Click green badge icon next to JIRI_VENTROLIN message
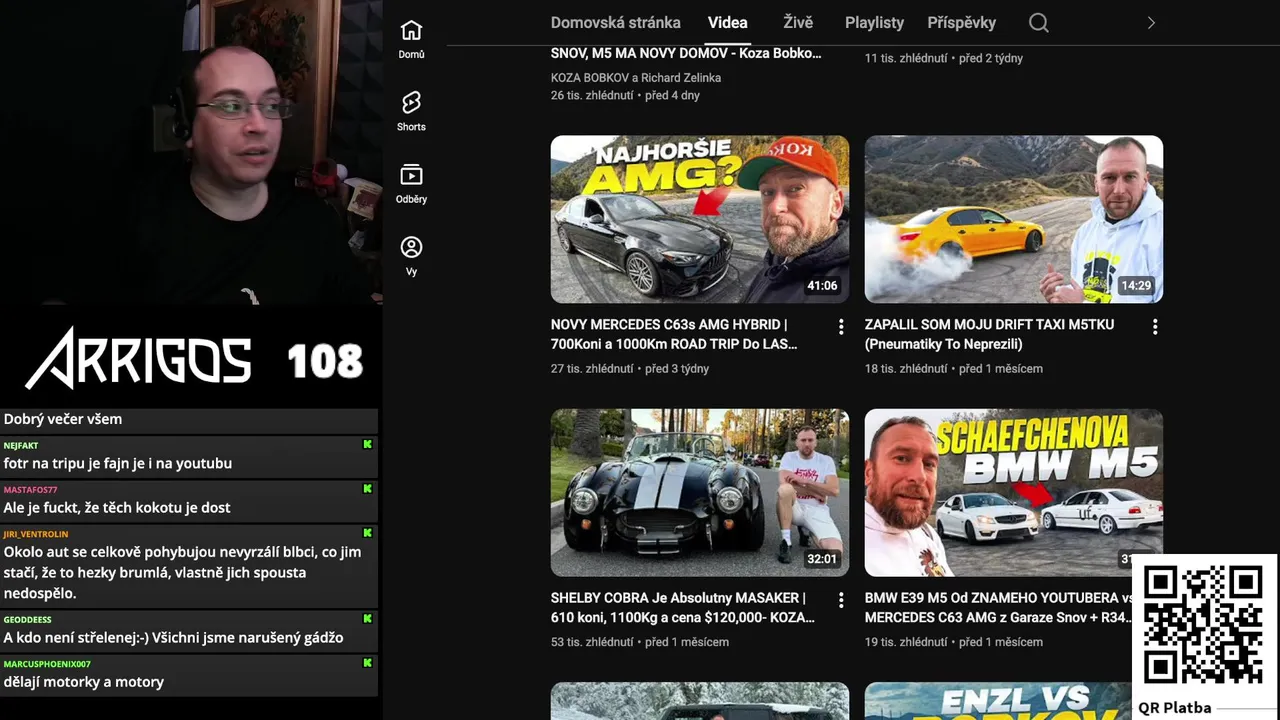Viewport: 1280px width, 720px height. click(x=367, y=533)
